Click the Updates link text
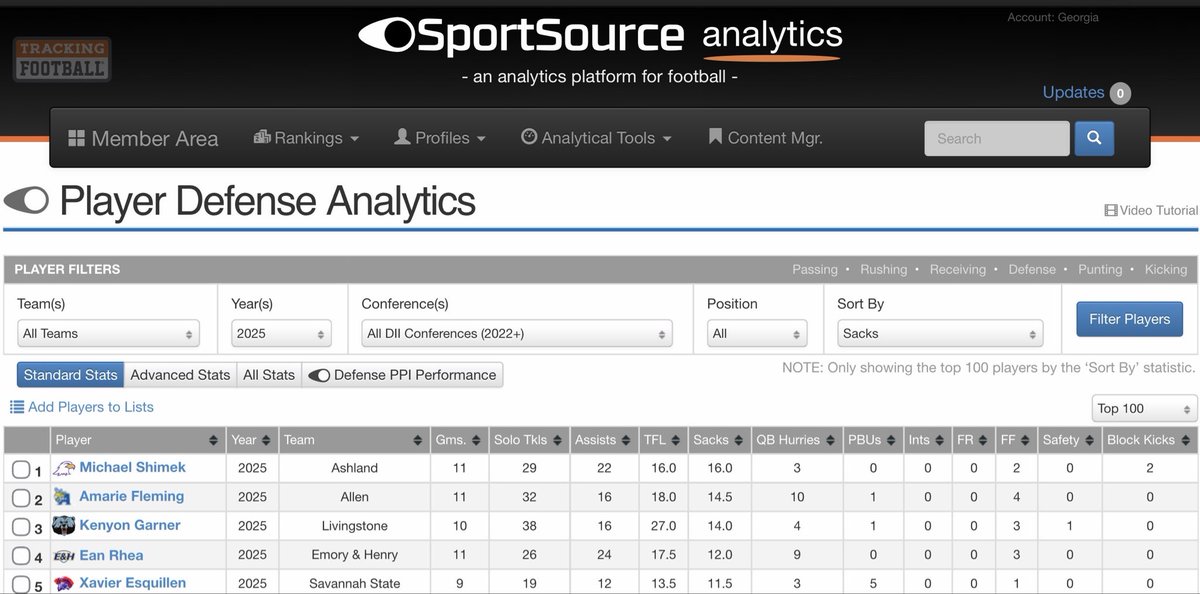Viewport: 1200px width, 594px height. pos(1073,92)
